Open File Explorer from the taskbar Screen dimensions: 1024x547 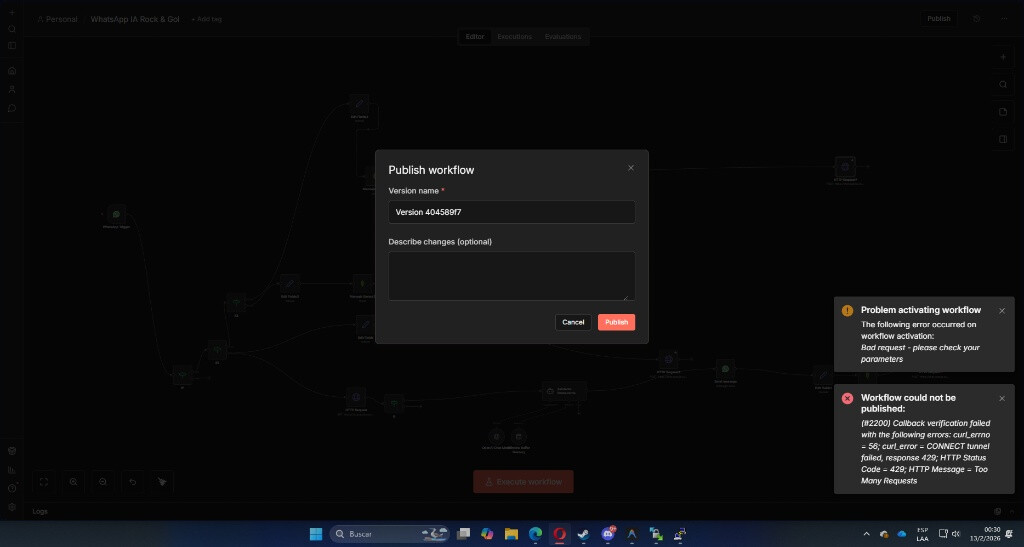[511, 534]
